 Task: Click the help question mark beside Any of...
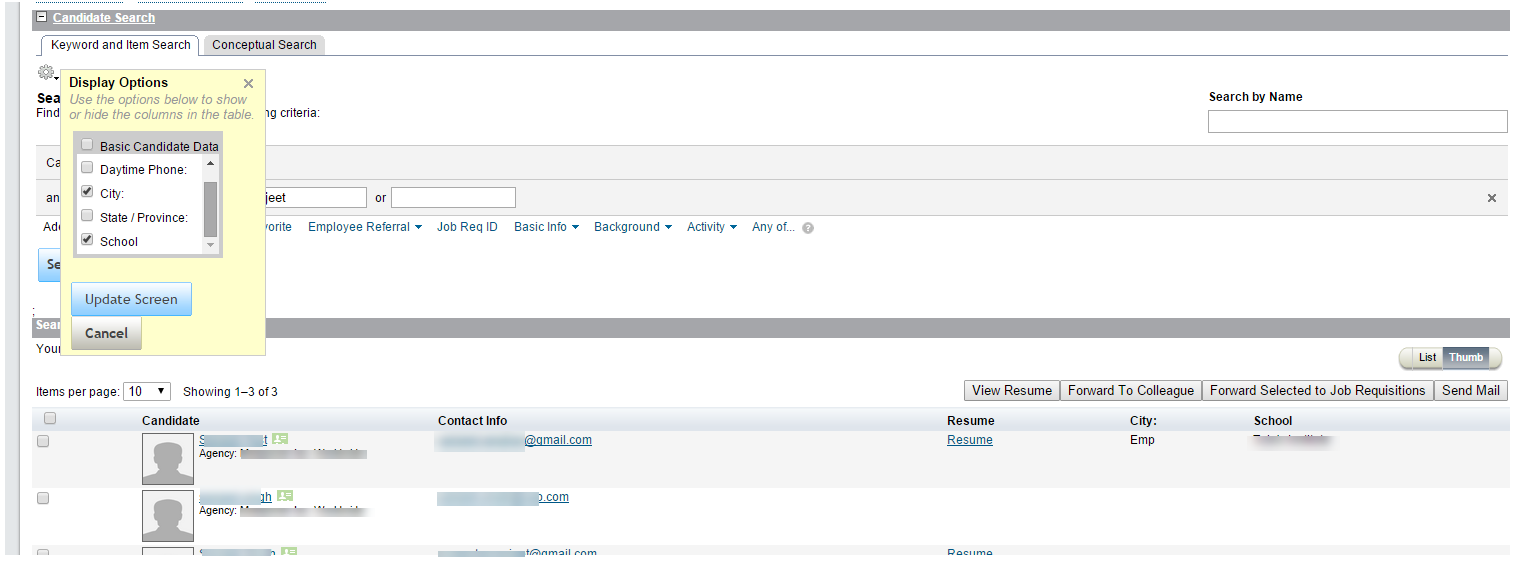808,228
